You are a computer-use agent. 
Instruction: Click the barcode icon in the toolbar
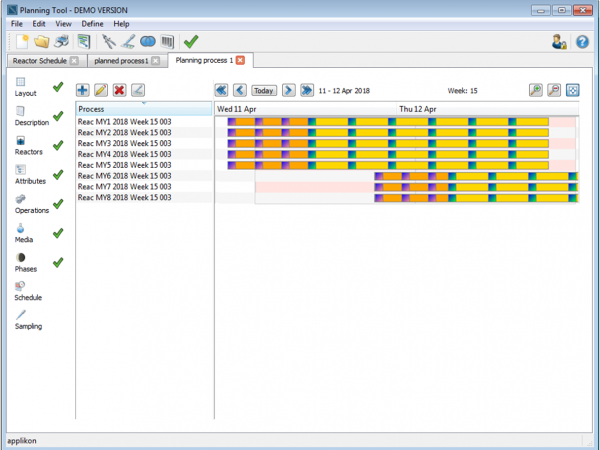[167, 41]
